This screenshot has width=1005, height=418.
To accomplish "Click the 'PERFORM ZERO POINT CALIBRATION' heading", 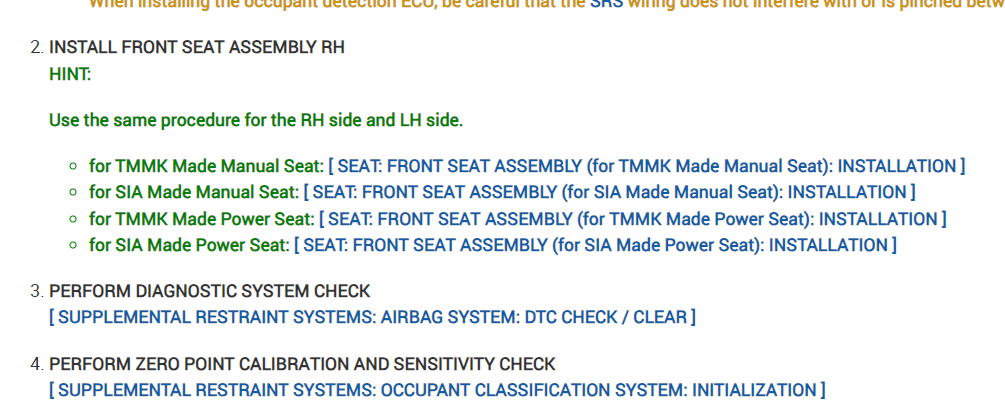I will [302, 364].
